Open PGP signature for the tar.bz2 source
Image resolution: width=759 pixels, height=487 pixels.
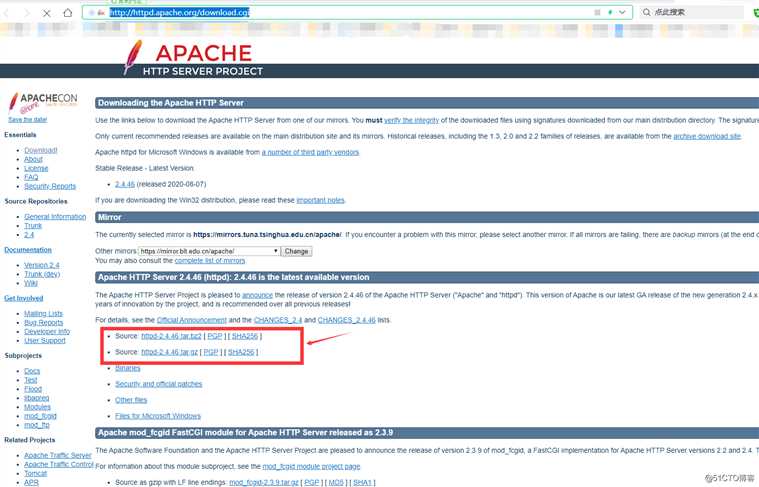(x=214, y=336)
